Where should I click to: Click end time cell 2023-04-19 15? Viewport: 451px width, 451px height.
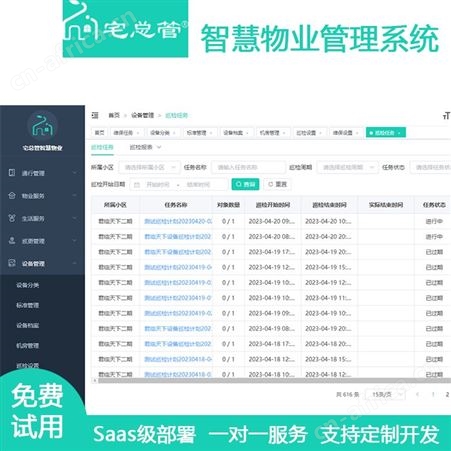328,267
